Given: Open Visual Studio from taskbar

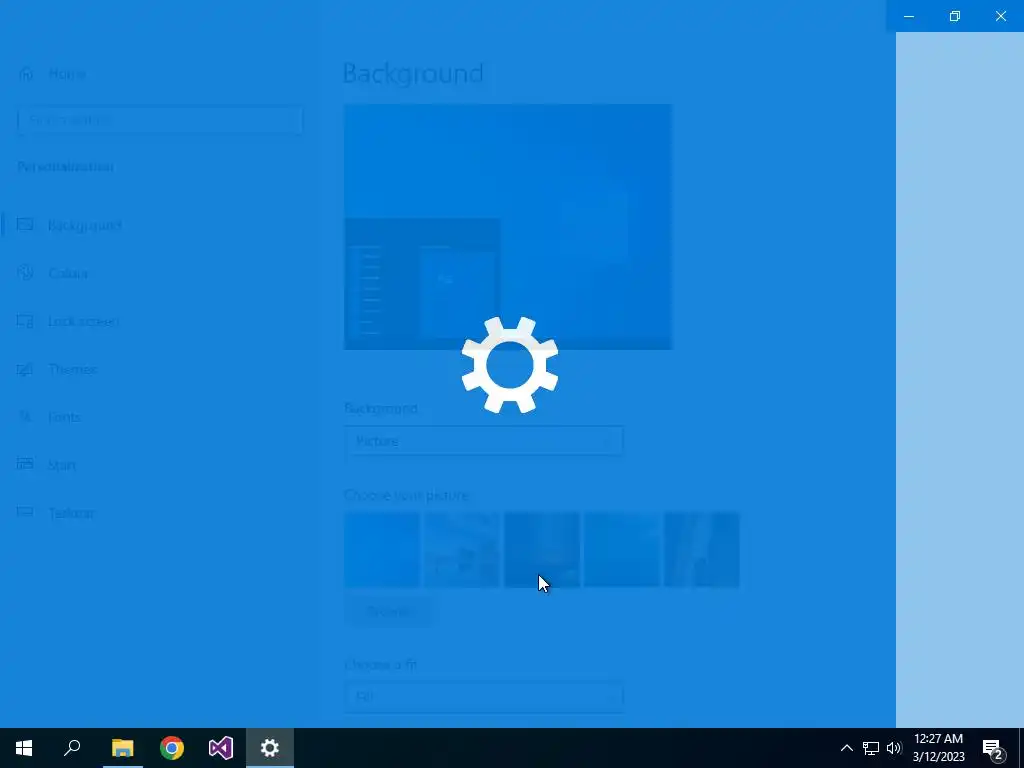Looking at the screenshot, I should pyautogui.click(x=221, y=748).
